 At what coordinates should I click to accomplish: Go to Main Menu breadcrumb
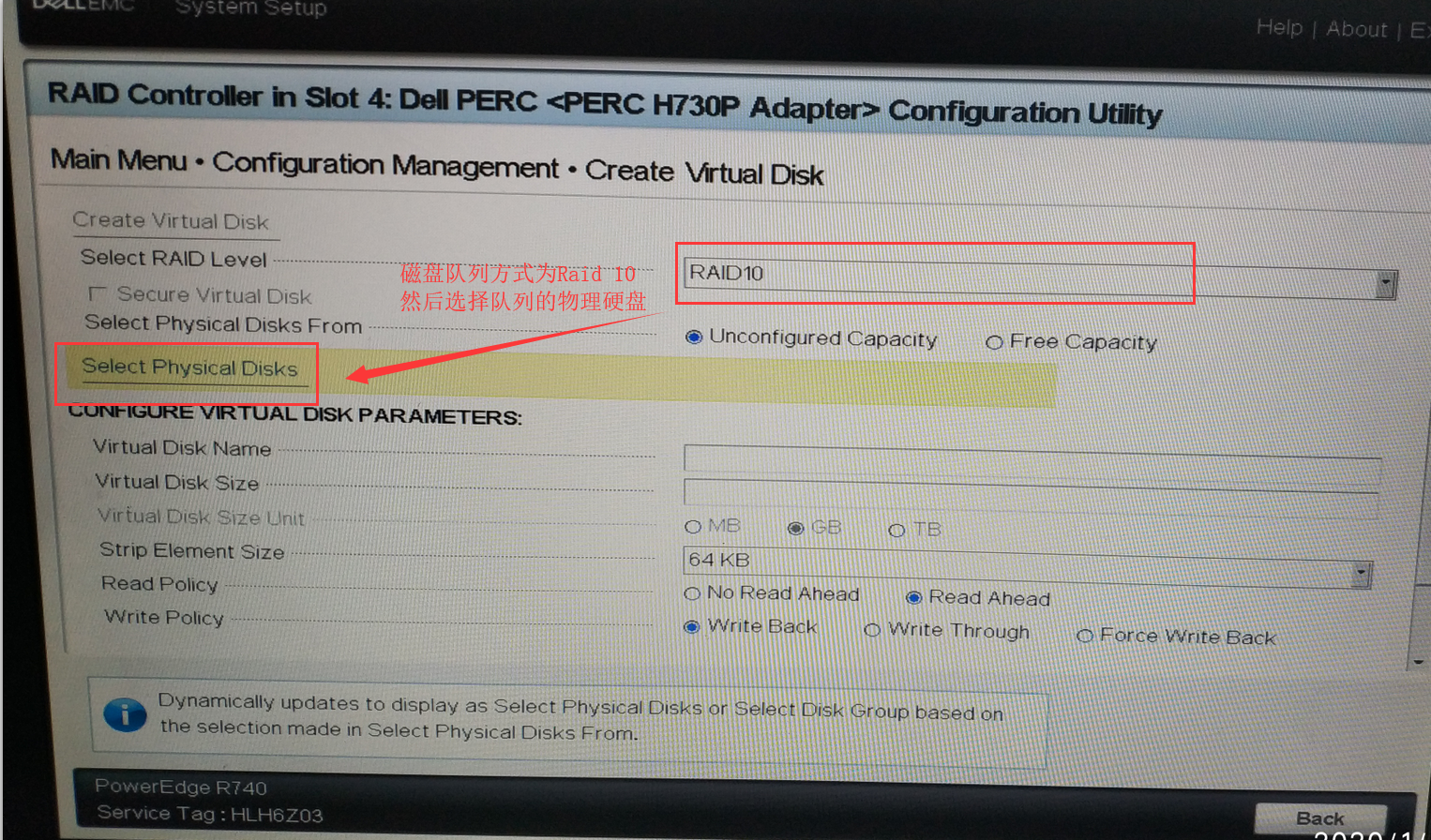pyautogui.click(x=118, y=160)
